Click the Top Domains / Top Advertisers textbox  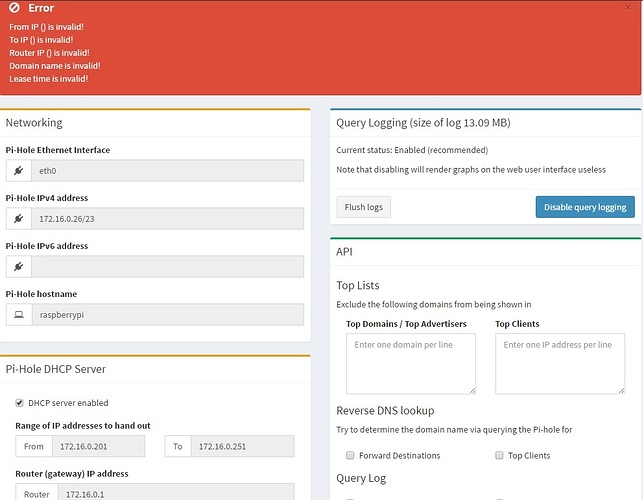click(x=411, y=364)
